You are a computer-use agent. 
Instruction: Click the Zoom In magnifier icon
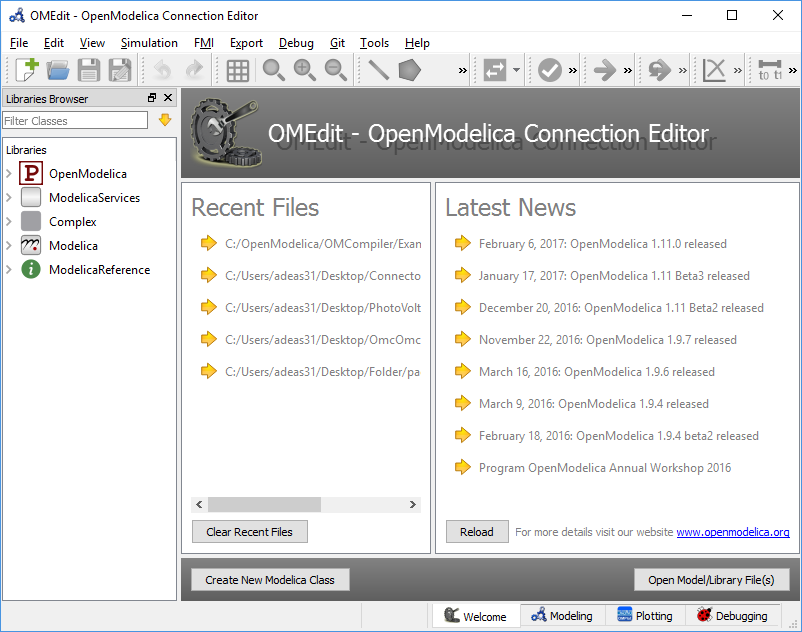coord(304,70)
